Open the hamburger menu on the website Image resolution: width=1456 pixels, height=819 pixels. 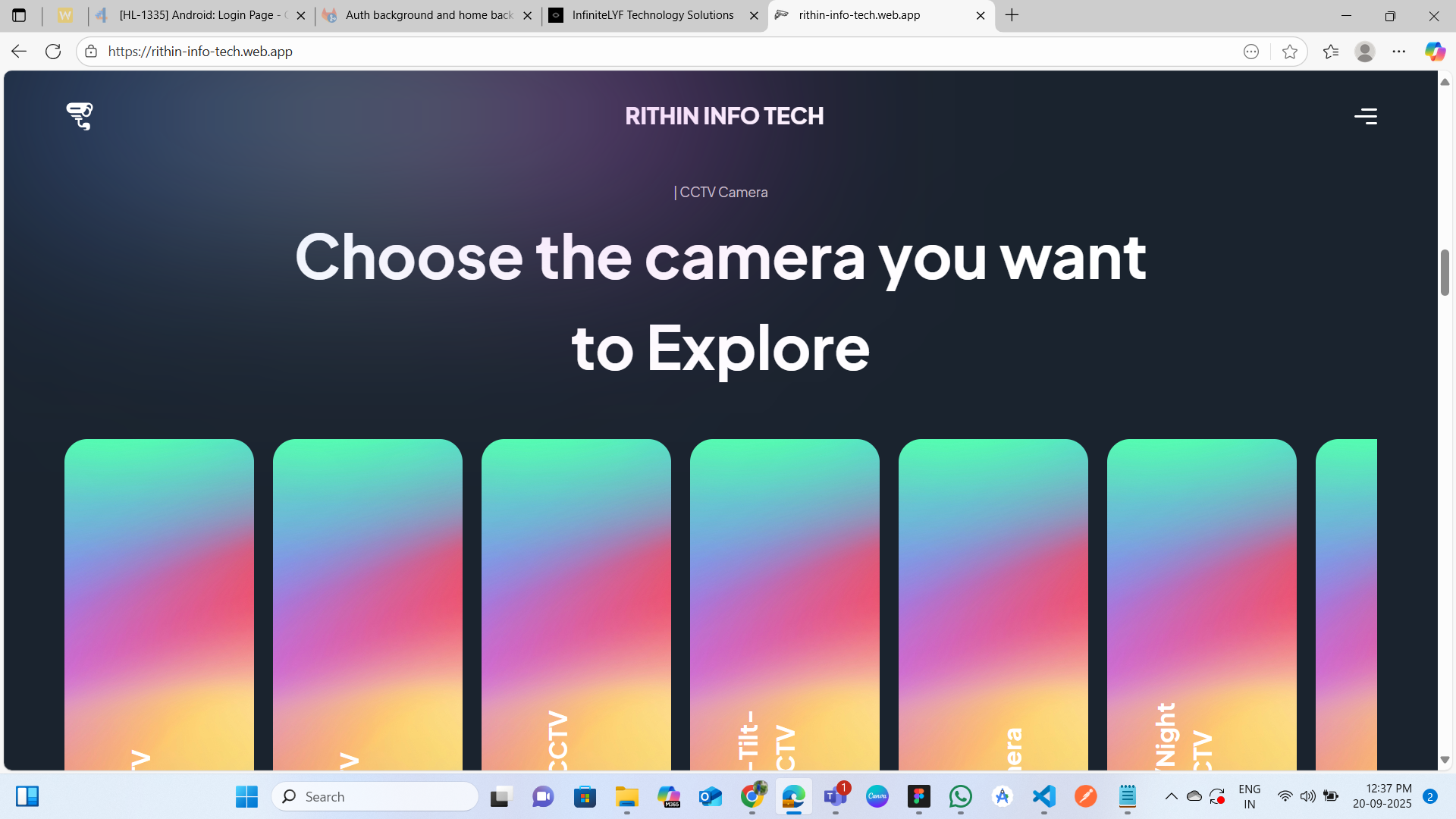[x=1366, y=116]
